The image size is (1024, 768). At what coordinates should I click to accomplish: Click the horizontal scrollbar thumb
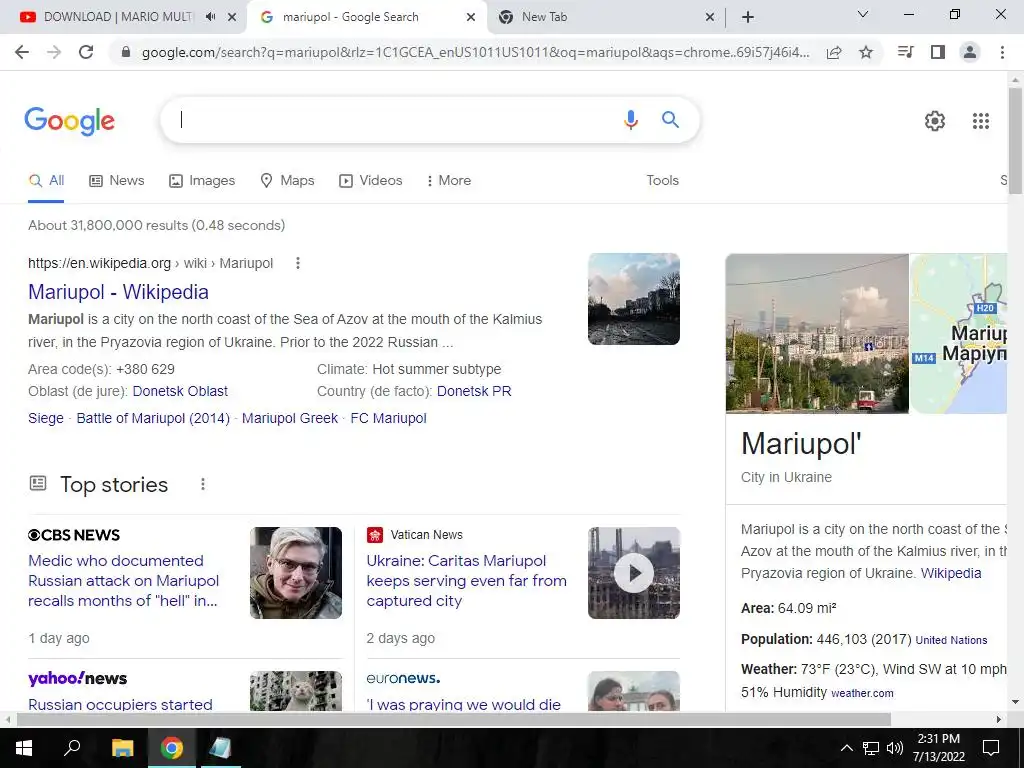click(x=454, y=719)
